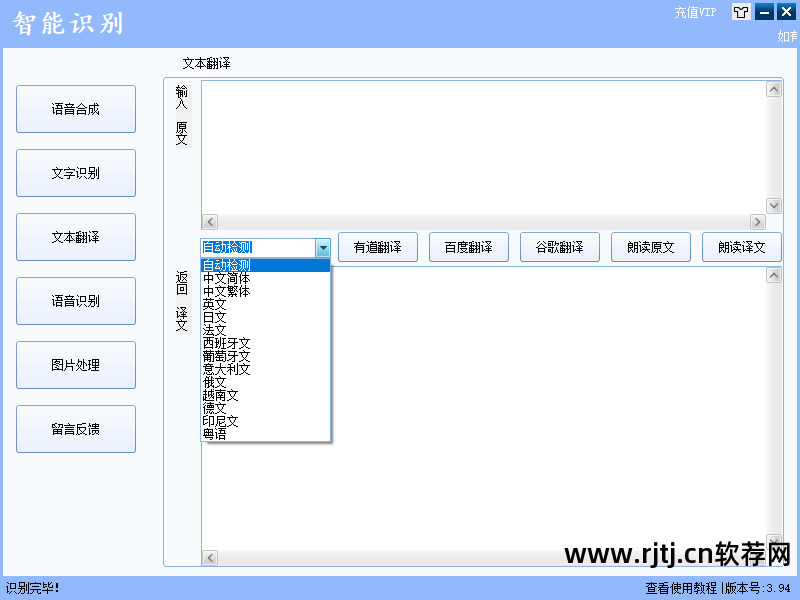Minimize the 智能识别 window

pyautogui.click(x=764, y=12)
